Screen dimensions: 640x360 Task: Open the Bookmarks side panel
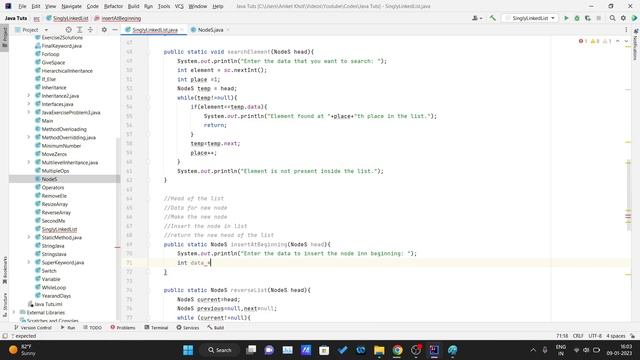pyautogui.click(x=5, y=270)
